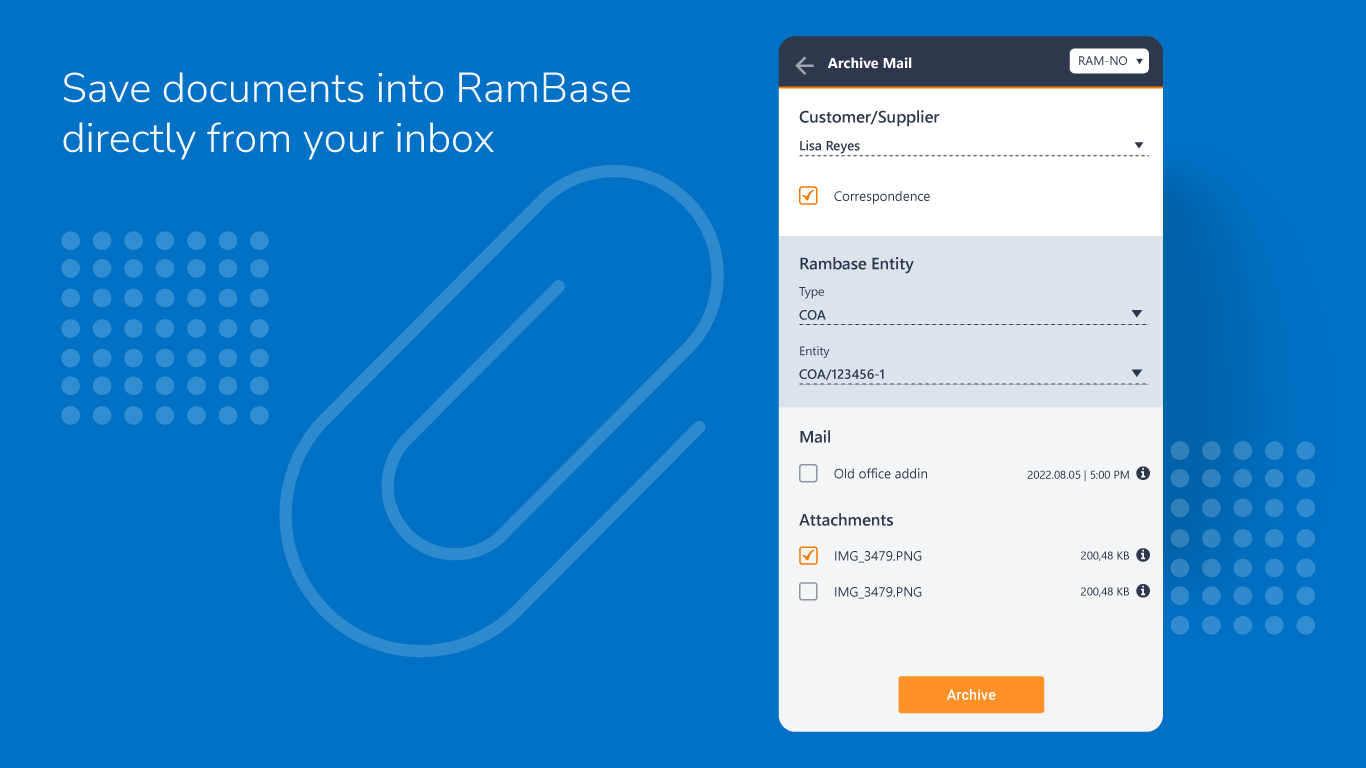
Task: Click the Old office addin label
Action: tap(881, 474)
